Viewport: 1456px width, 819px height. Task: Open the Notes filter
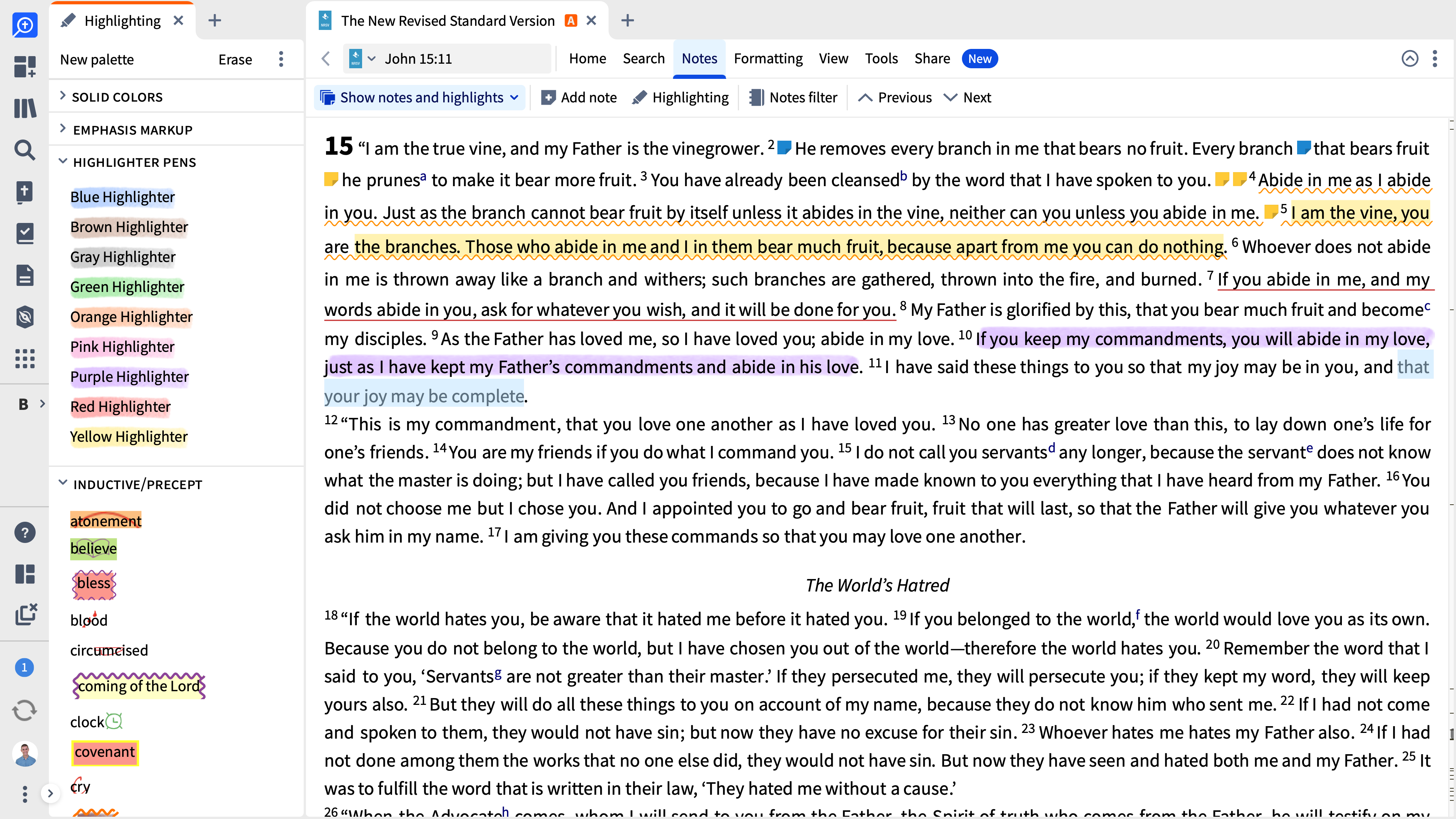coord(793,97)
